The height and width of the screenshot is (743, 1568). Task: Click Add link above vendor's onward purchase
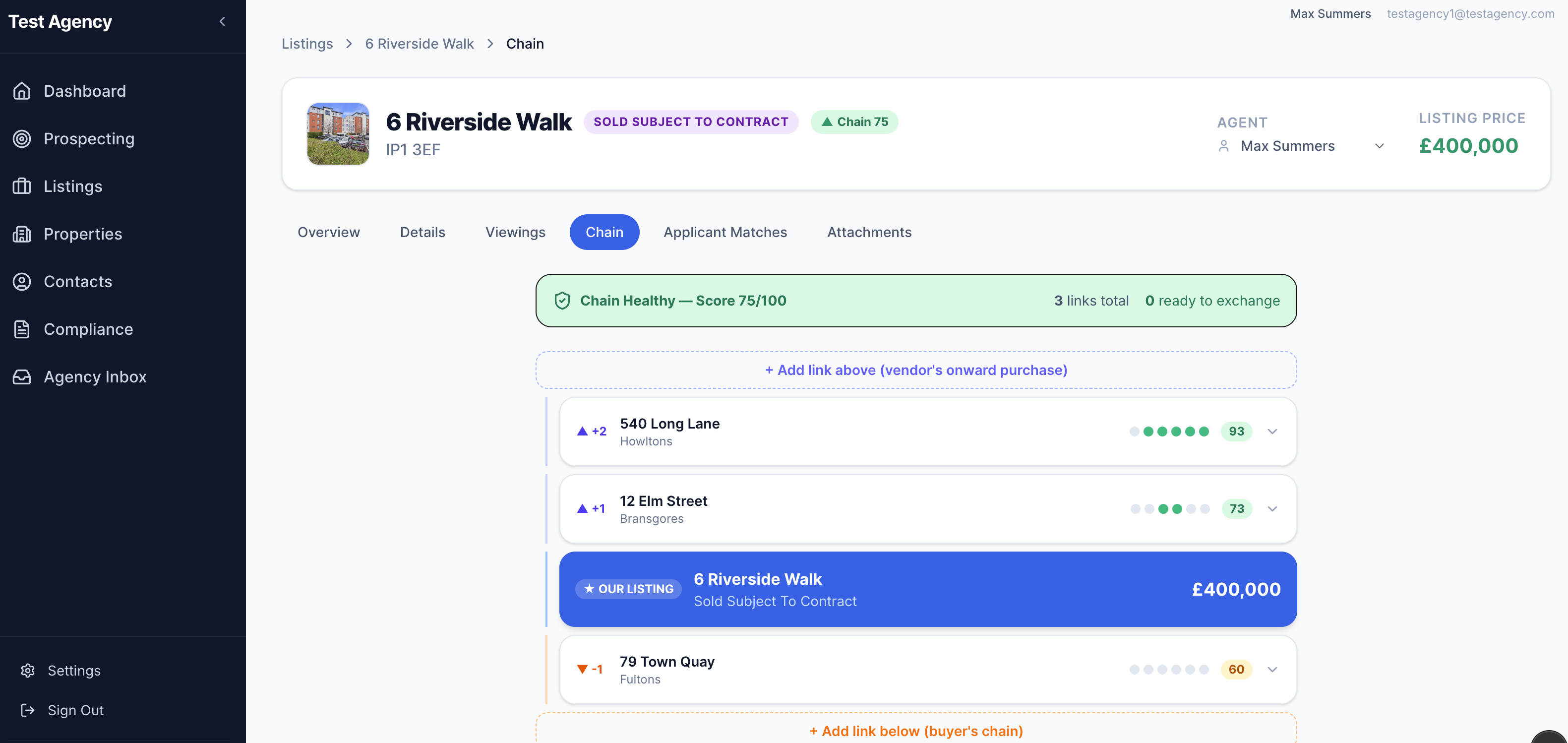coord(915,370)
